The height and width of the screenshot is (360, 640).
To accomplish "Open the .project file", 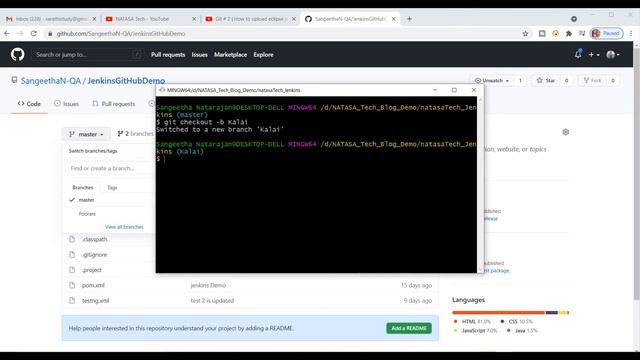I will (91, 270).
